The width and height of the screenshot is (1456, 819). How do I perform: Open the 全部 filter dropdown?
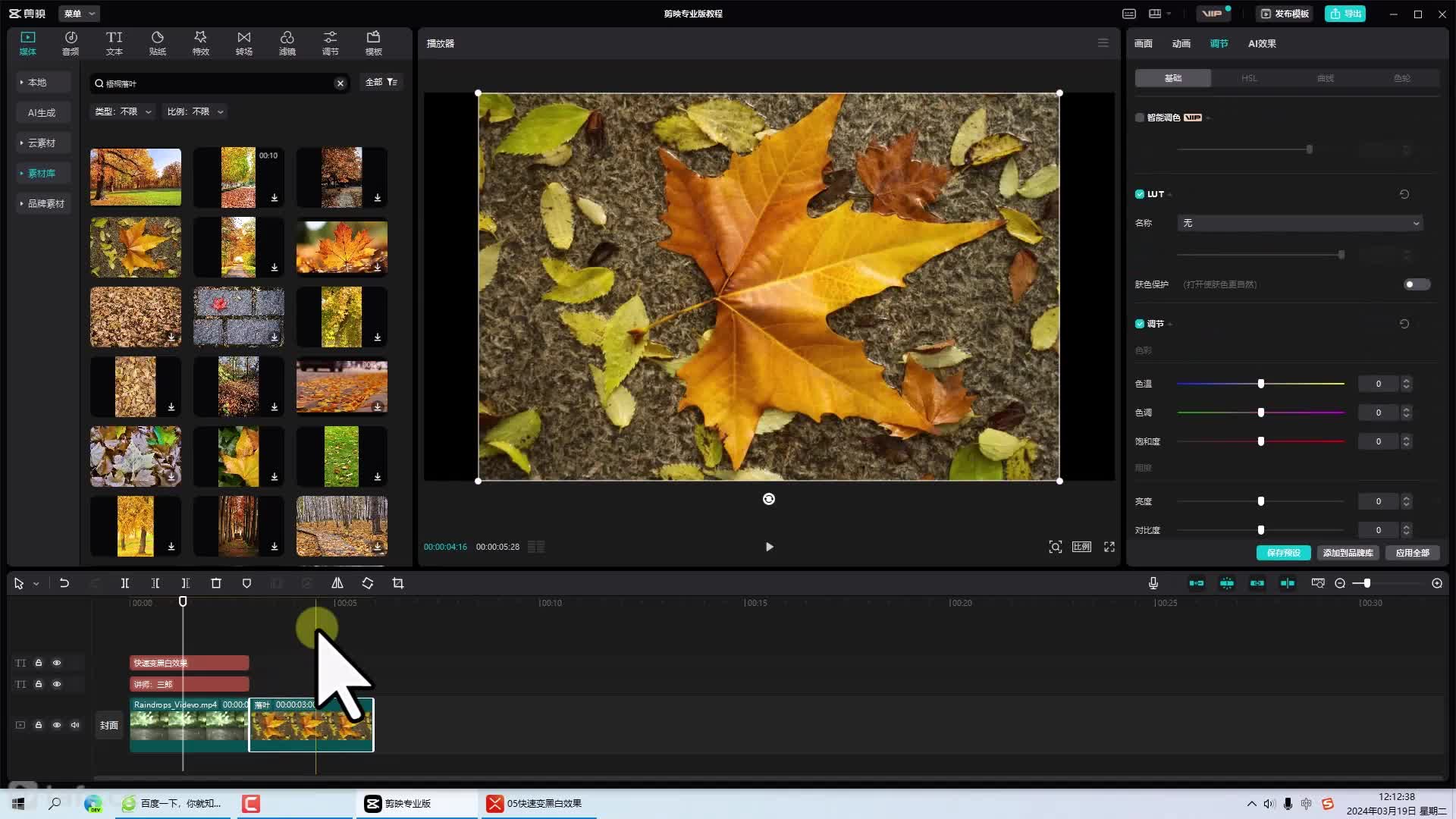(381, 82)
